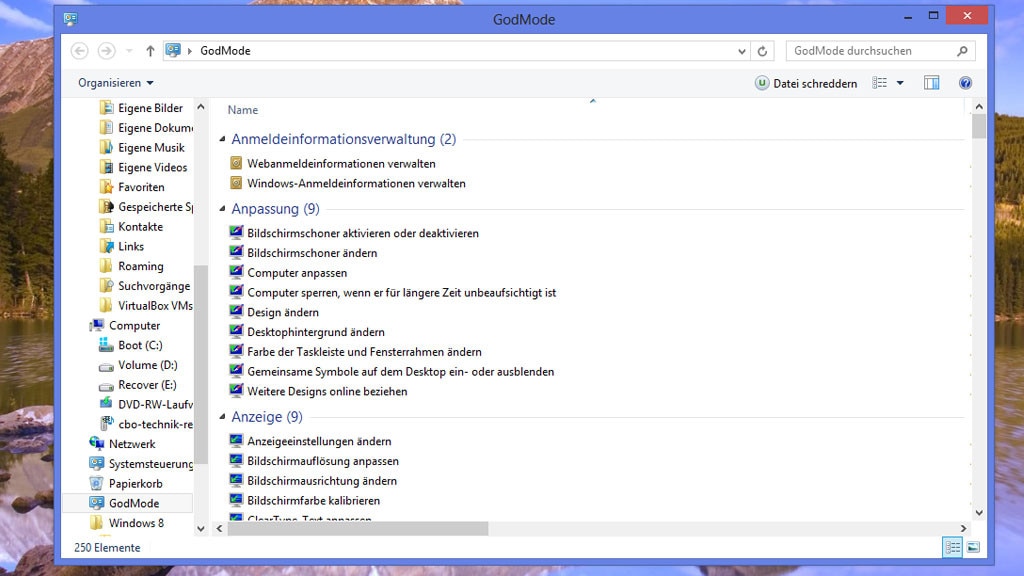Click the navigation pane scroll-down arrow
The image size is (1024, 576).
coord(201,529)
